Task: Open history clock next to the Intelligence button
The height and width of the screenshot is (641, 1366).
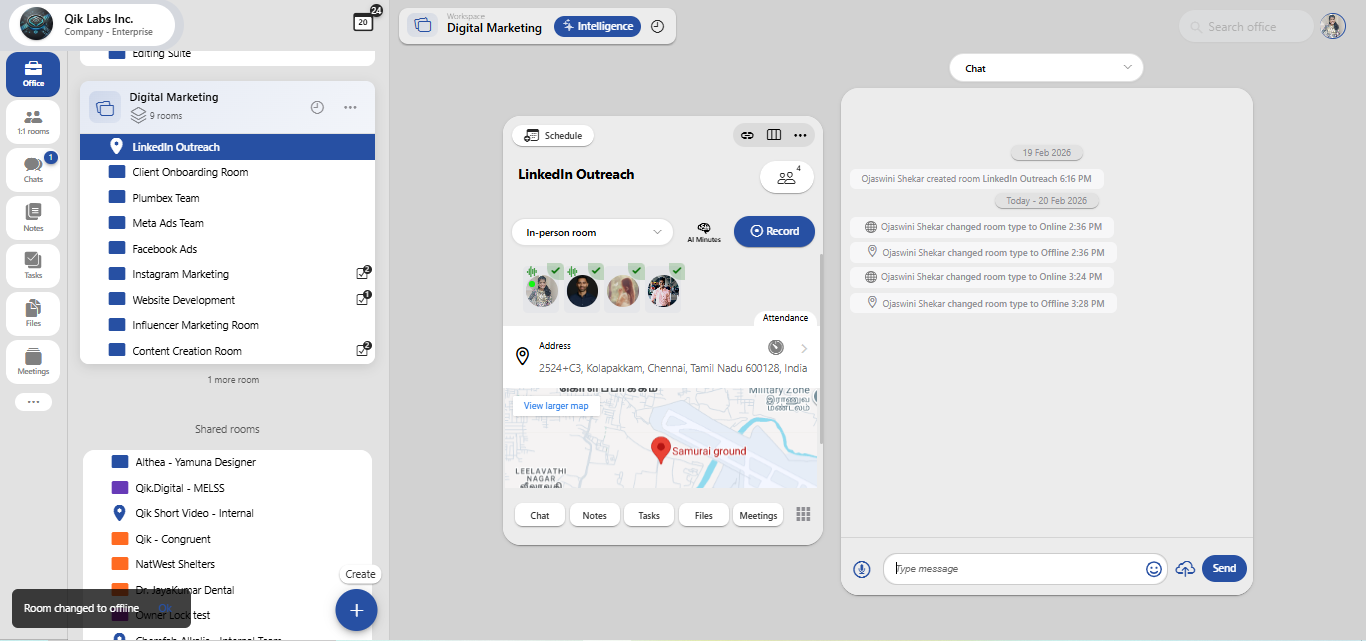Action: click(x=657, y=26)
